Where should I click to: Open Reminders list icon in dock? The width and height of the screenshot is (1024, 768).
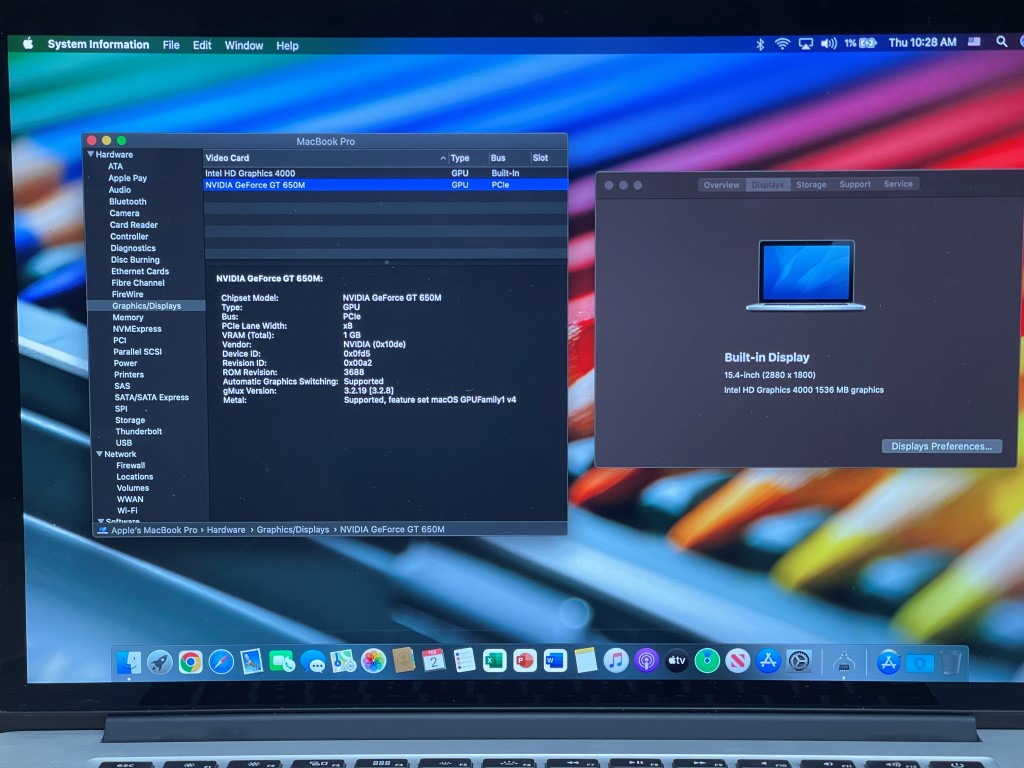[x=464, y=661]
